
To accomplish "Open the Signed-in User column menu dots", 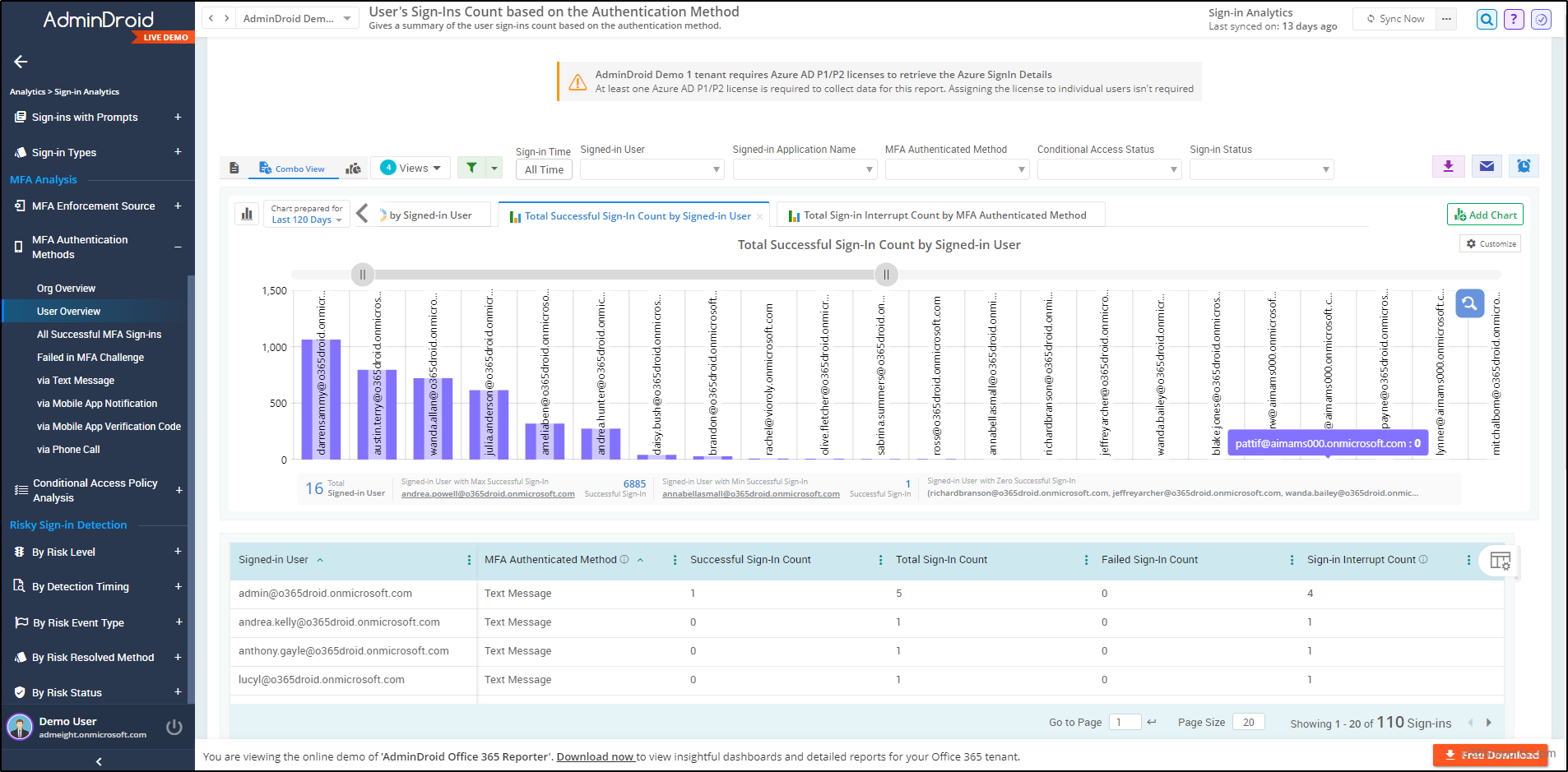I will (x=469, y=560).
